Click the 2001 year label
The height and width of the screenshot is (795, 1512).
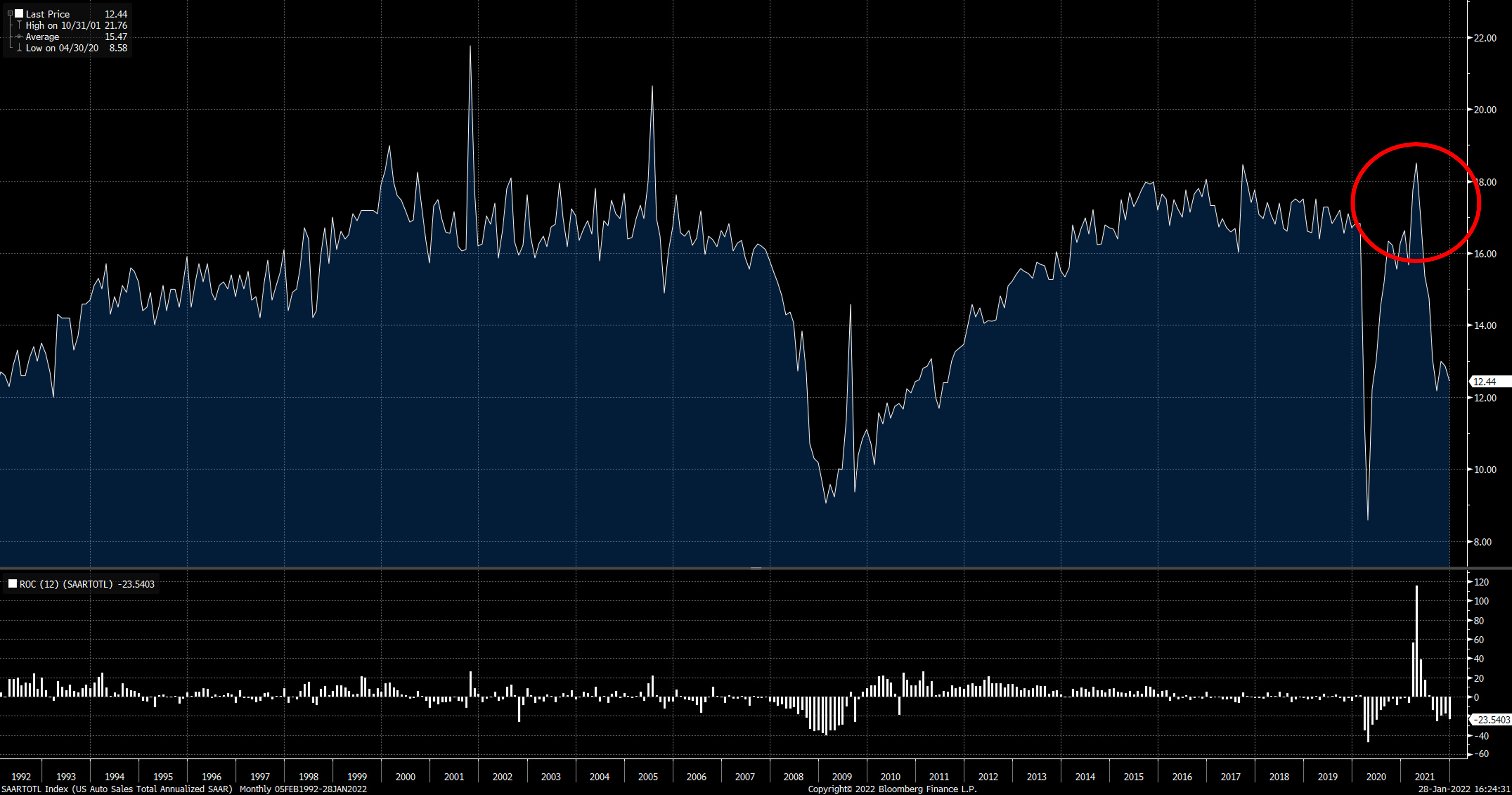point(454,777)
